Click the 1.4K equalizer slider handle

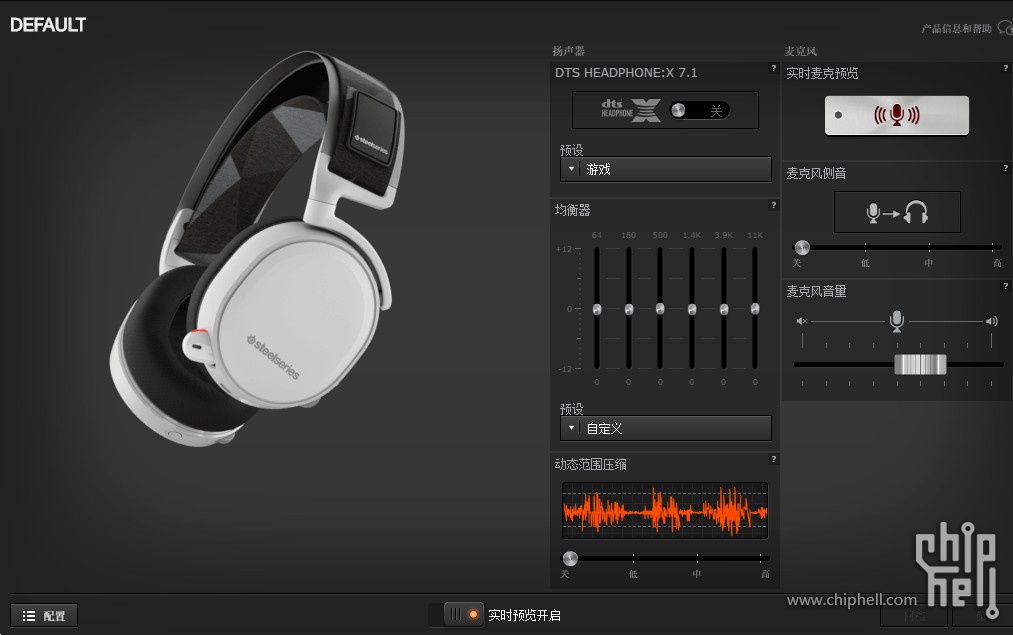[692, 309]
